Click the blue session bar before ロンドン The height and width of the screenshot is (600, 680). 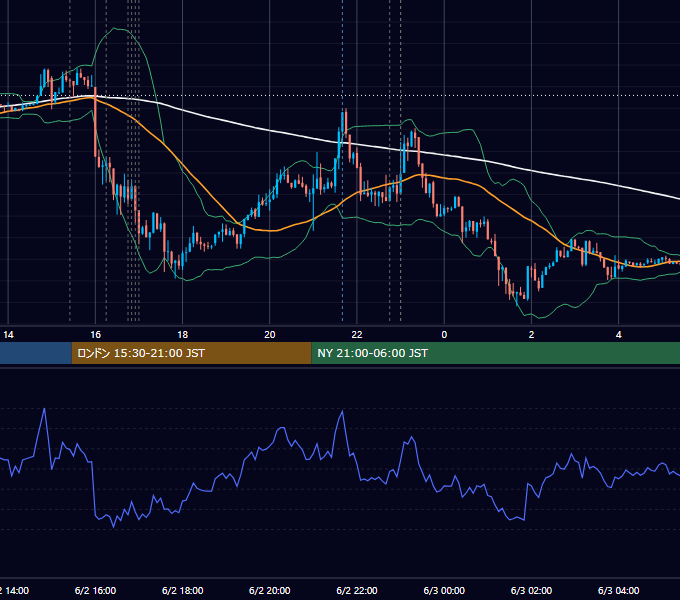pos(36,353)
